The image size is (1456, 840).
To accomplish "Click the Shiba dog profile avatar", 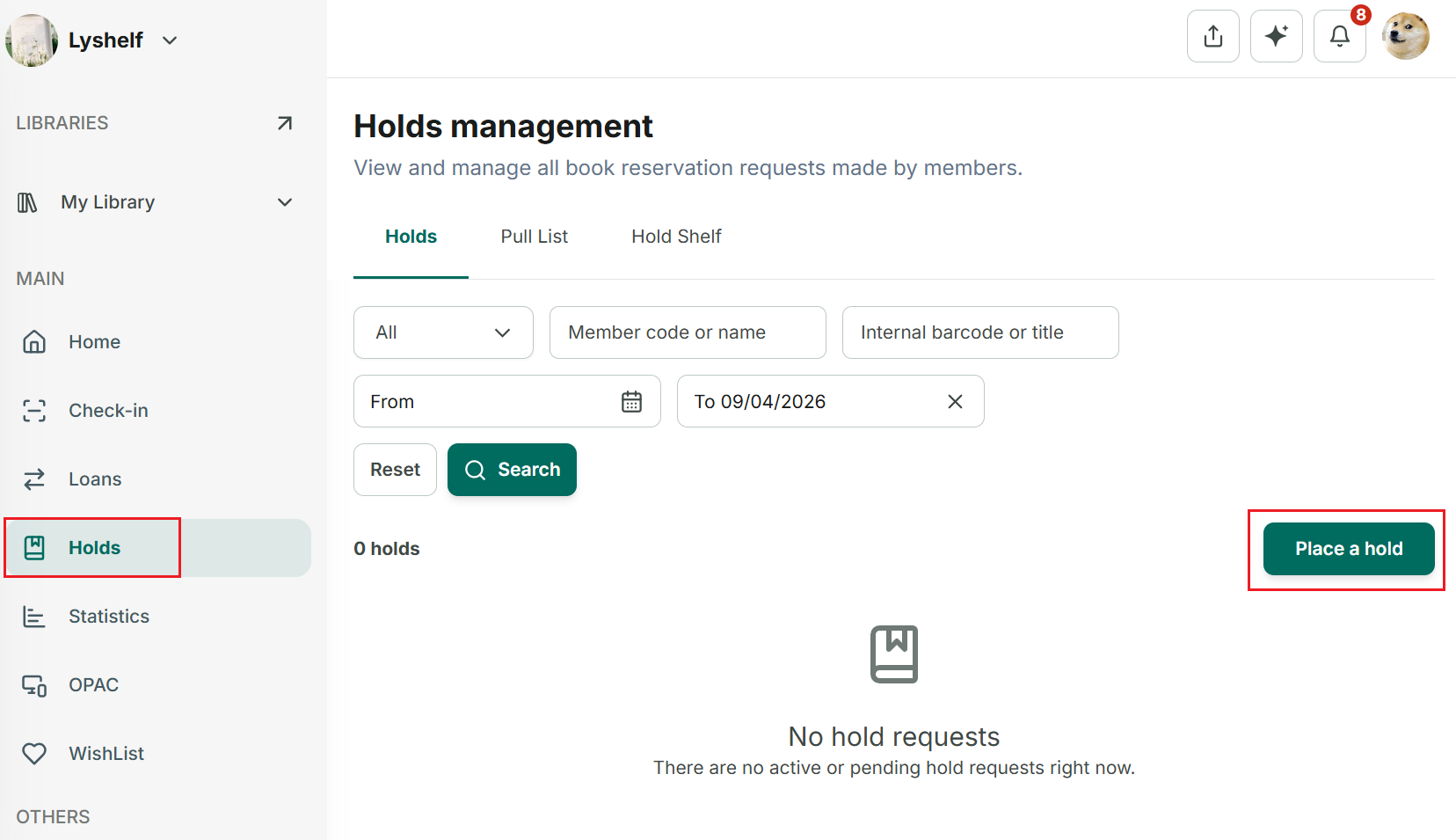I will pyautogui.click(x=1405, y=36).
